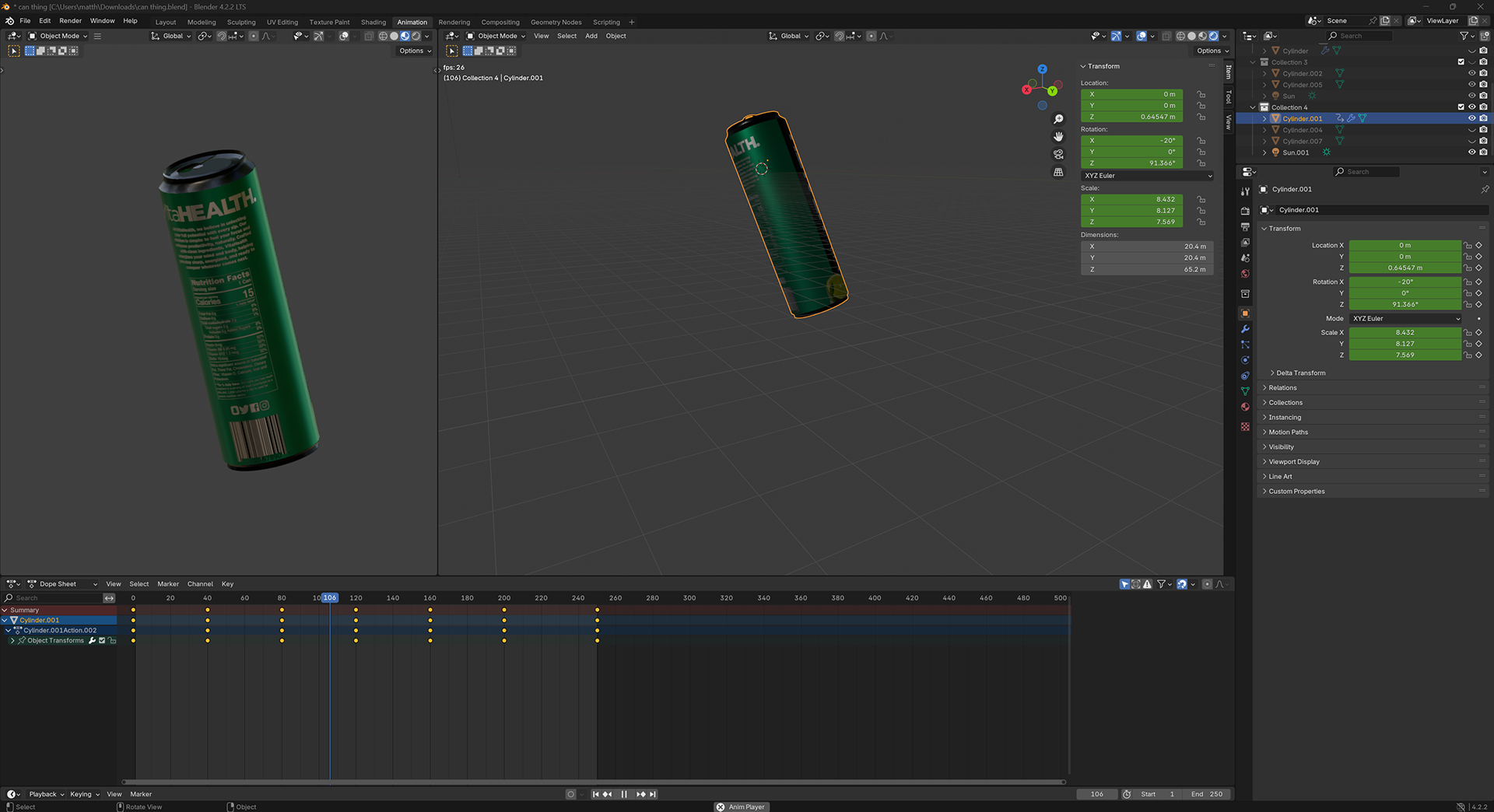Toggle show overlays in right viewport
The width and height of the screenshot is (1494, 812).
(x=1142, y=36)
